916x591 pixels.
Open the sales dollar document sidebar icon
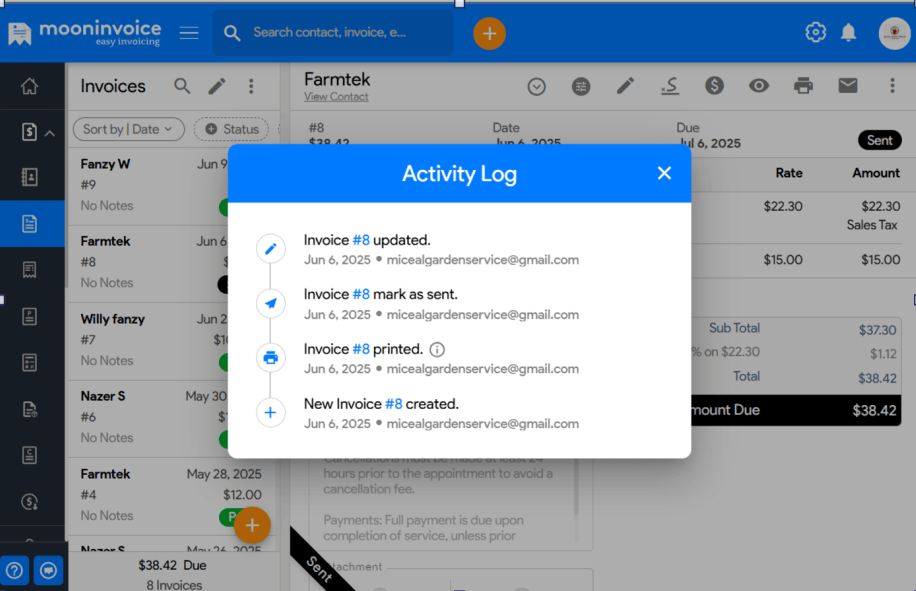[x=29, y=131]
